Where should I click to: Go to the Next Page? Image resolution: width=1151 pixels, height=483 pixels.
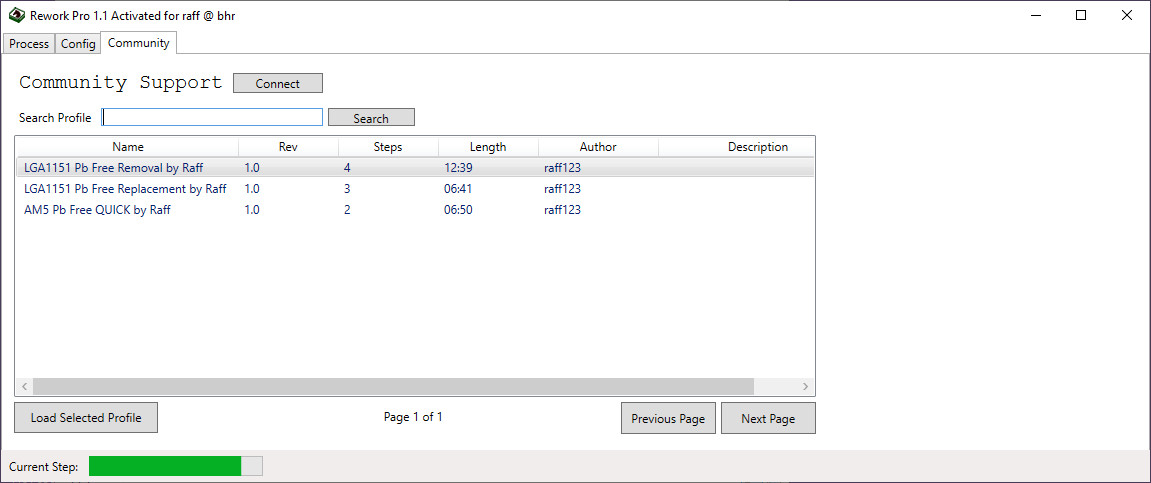pos(768,419)
